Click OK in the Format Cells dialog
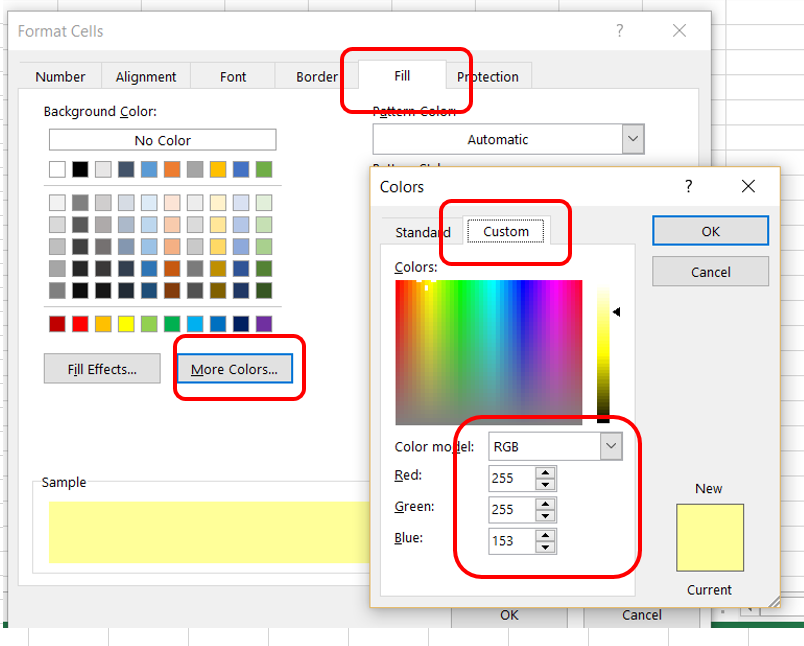This screenshot has height=646, width=804. [509, 615]
